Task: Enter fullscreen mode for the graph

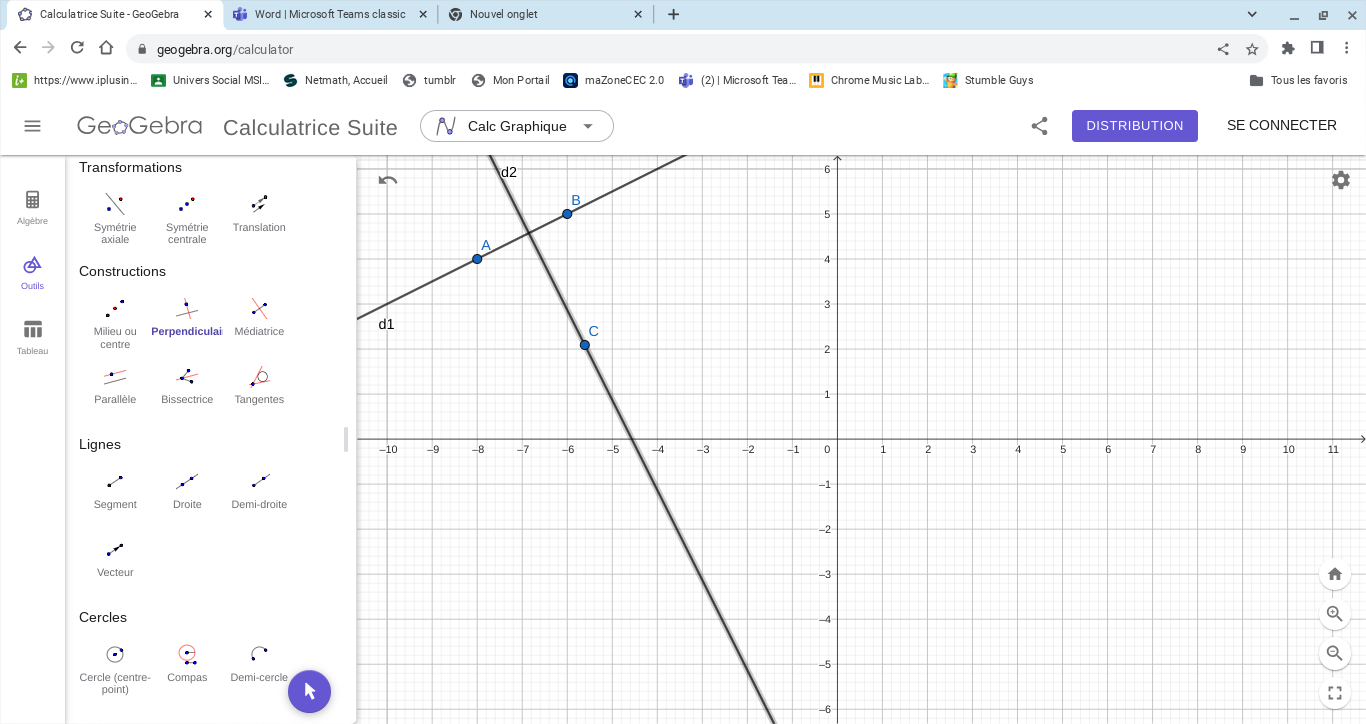Action: click(1334, 692)
